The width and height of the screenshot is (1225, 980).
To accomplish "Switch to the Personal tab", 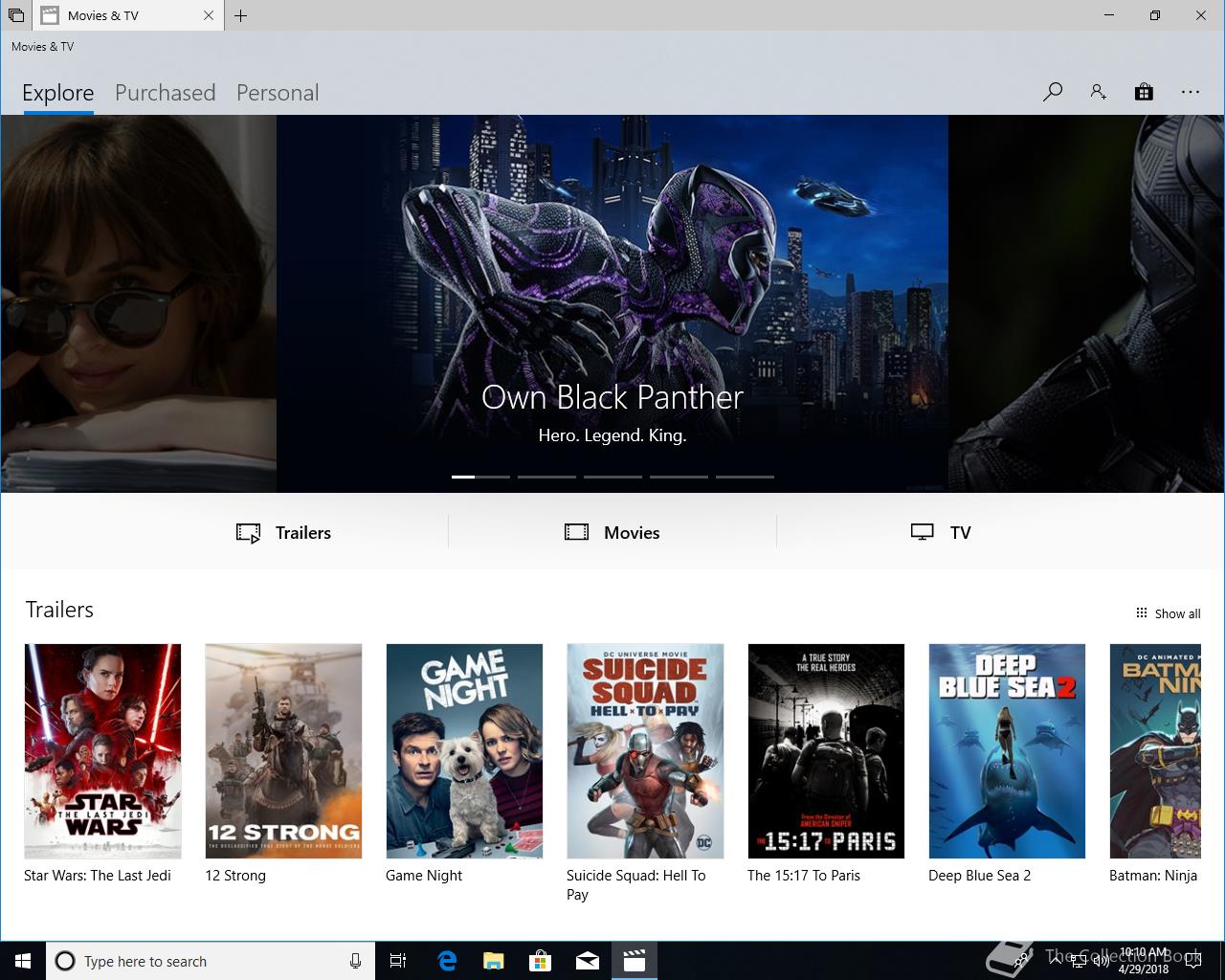I will 278,93.
